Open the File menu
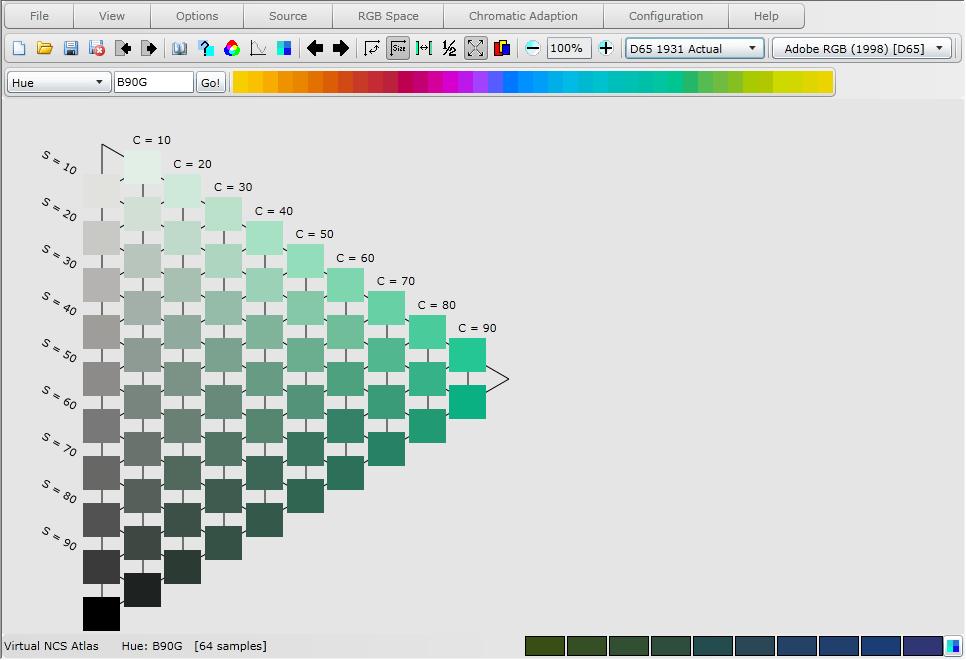This screenshot has width=966, height=660. click(39, 16)
